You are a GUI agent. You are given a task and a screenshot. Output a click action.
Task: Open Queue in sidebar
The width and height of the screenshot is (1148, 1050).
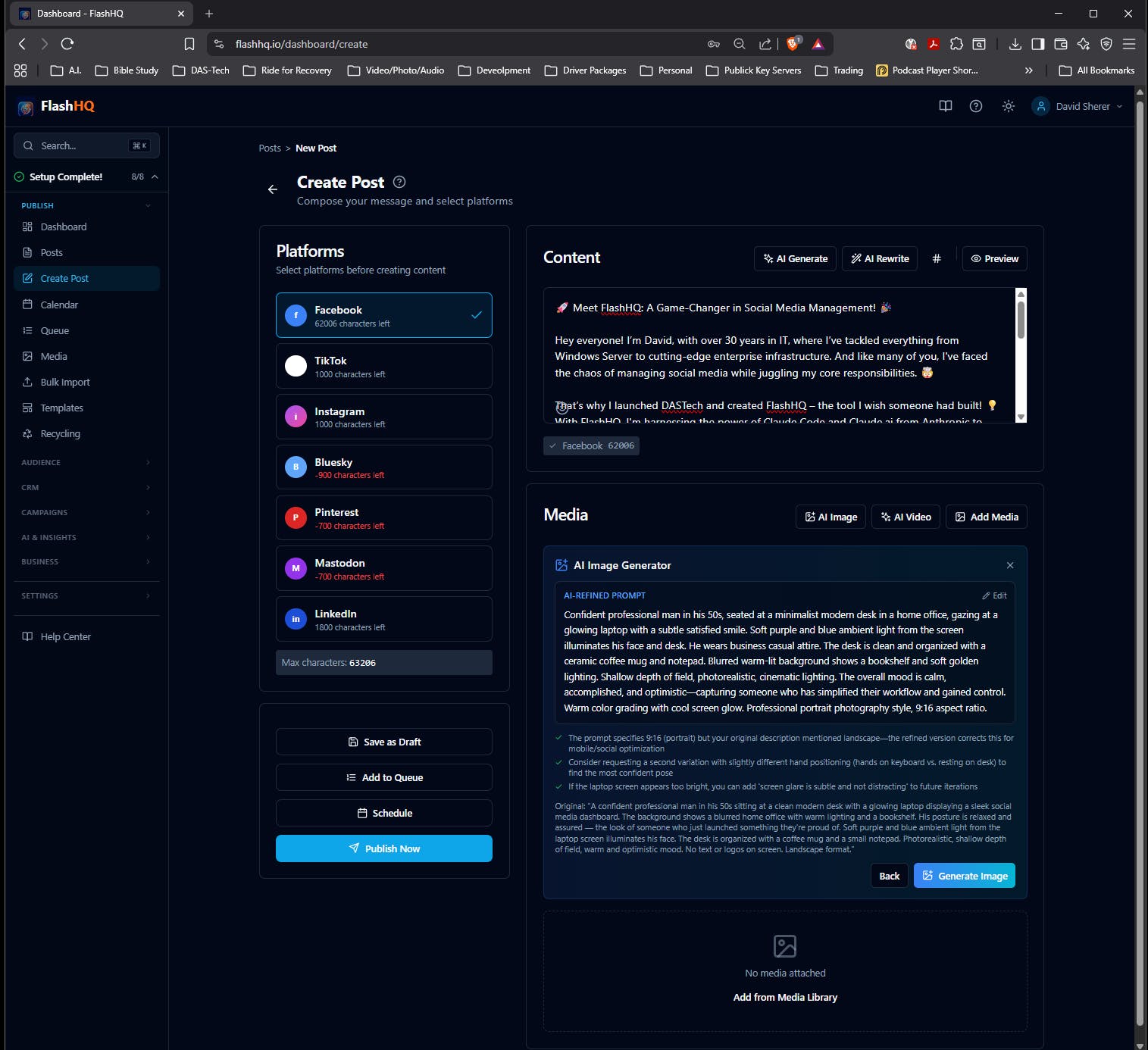[86, 330]
